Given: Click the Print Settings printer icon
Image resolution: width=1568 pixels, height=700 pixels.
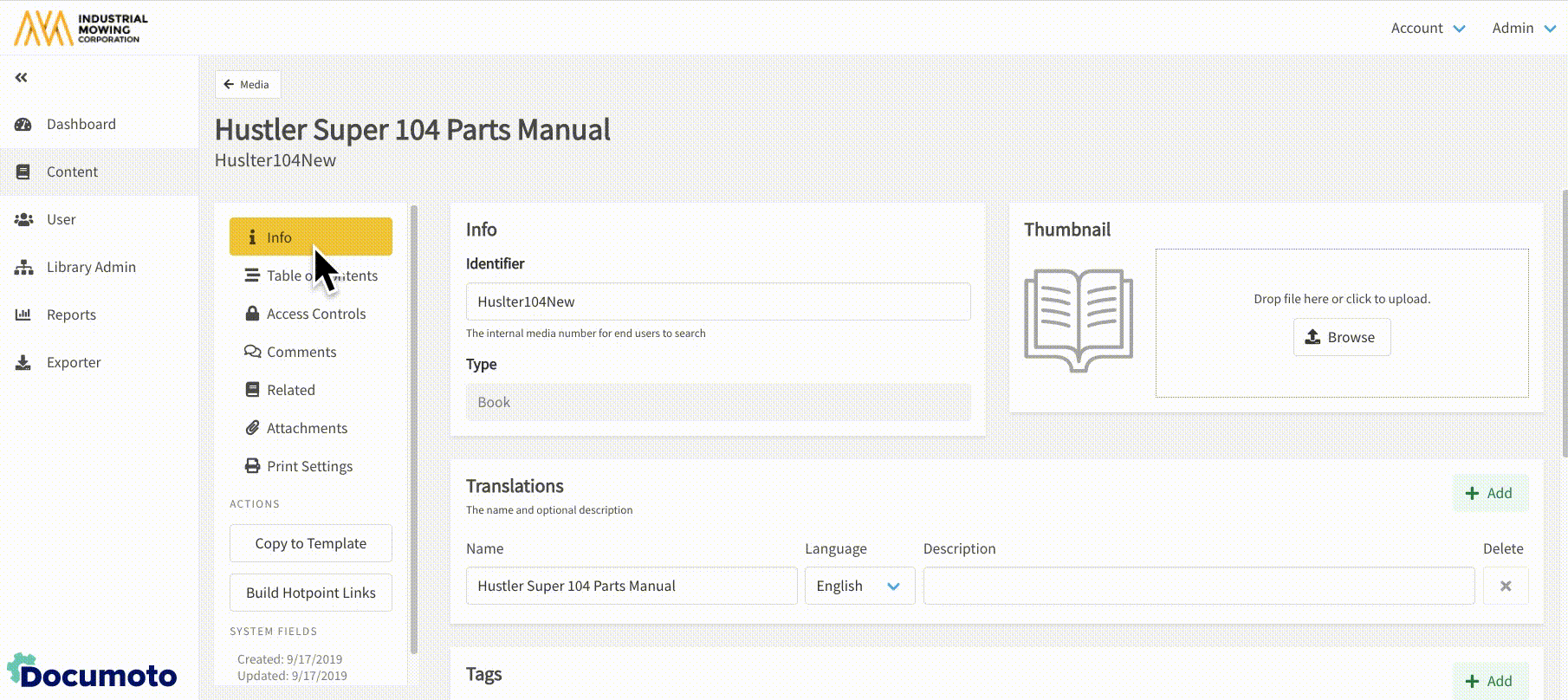Looking at the screenshot, I should tap(252, 466).
